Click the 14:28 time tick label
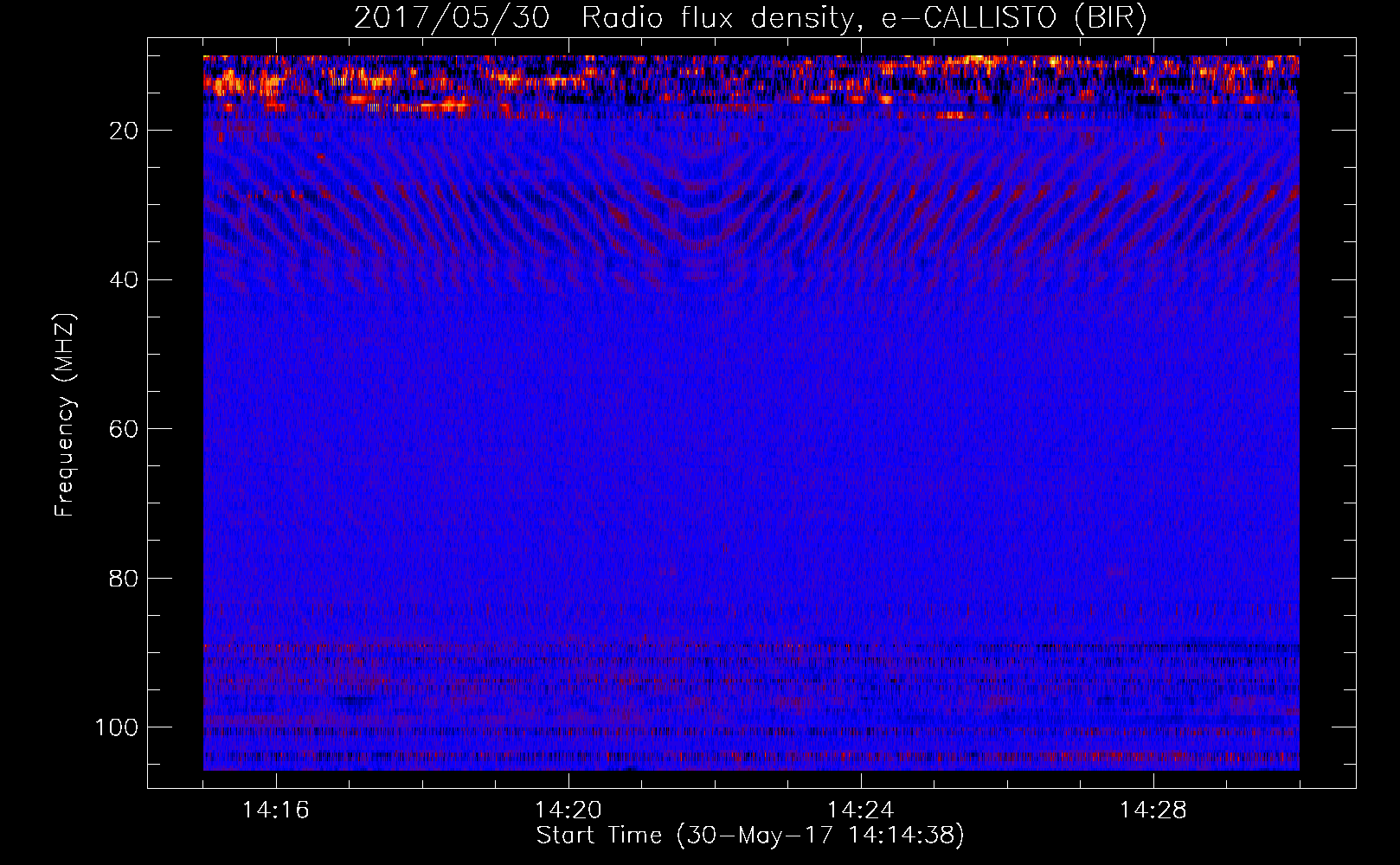The image size is (1400, 865). [1153, 811]
